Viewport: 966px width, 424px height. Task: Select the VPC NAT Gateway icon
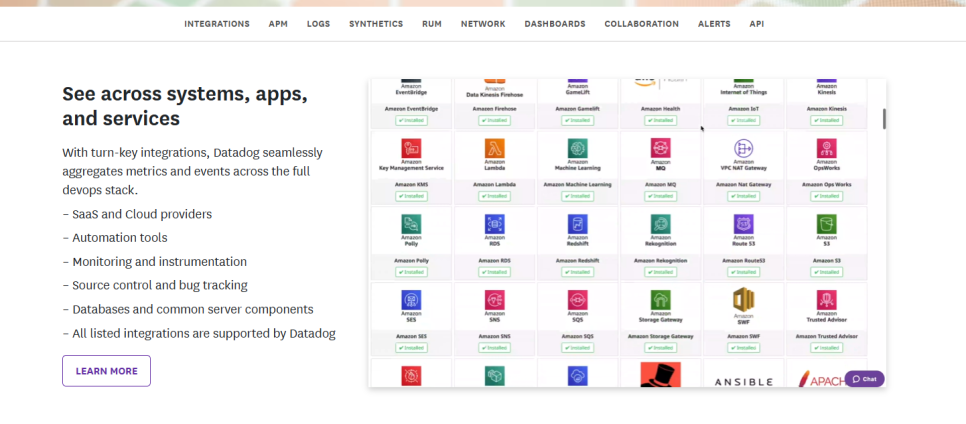pyautogui.click(x=744, y=148)
